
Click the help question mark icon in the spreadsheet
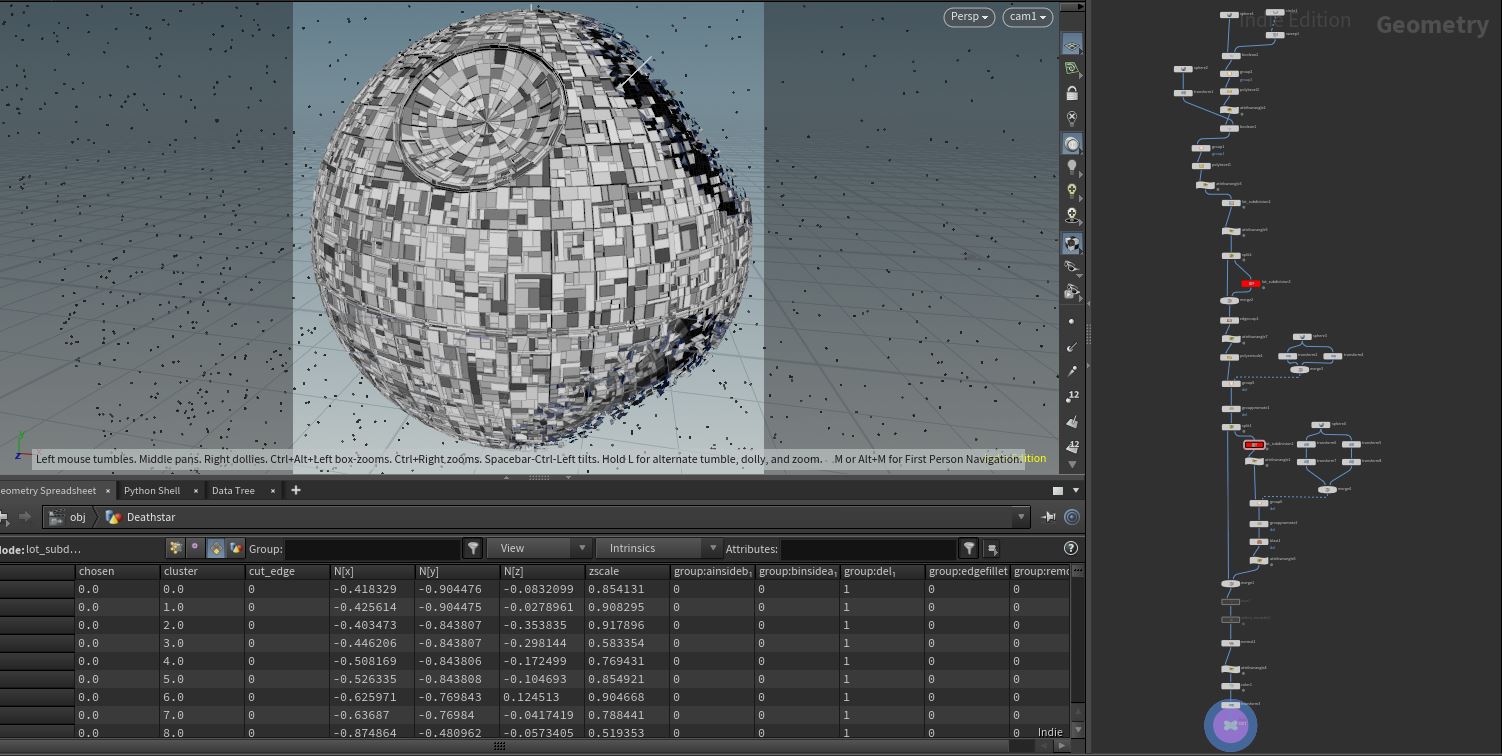point(1071,548)
